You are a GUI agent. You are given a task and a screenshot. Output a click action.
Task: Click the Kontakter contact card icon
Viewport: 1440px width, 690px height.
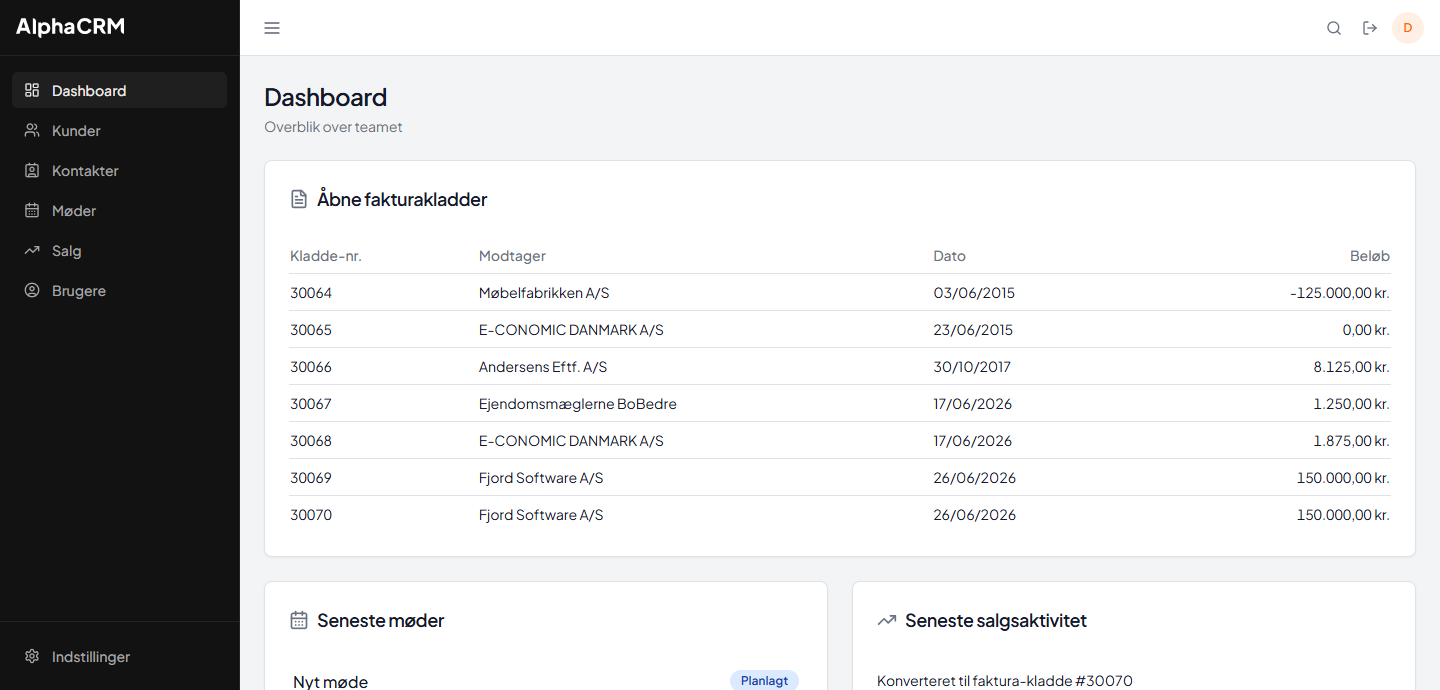[32, 170]
